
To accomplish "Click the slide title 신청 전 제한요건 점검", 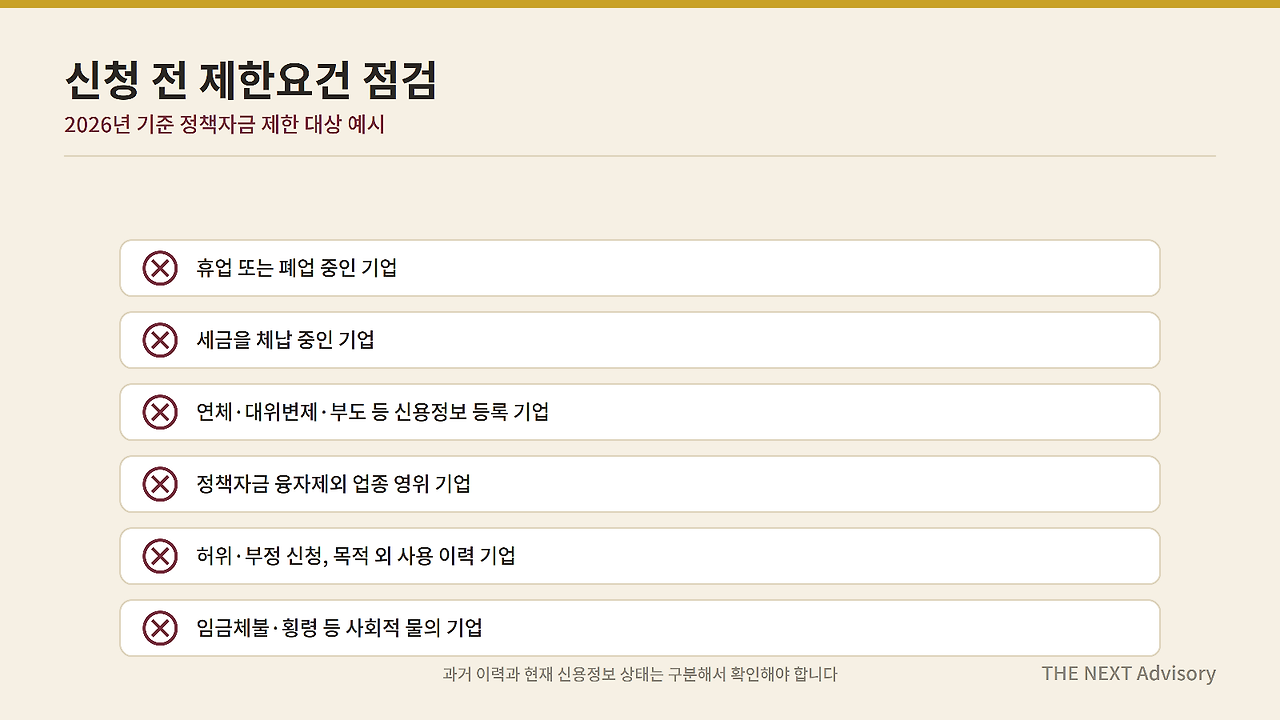I will [250, 80].
